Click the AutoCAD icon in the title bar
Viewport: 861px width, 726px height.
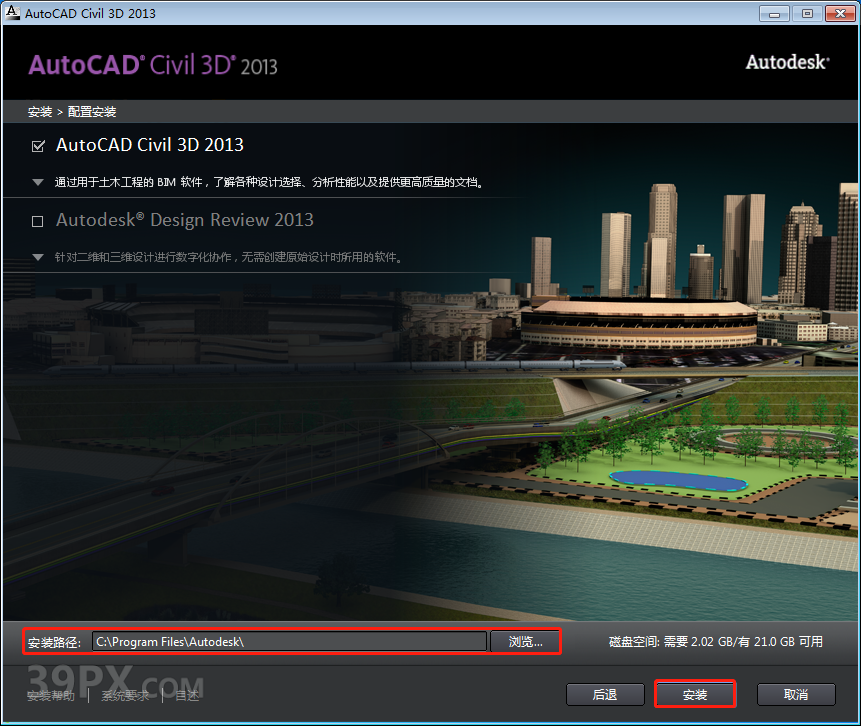12,13
